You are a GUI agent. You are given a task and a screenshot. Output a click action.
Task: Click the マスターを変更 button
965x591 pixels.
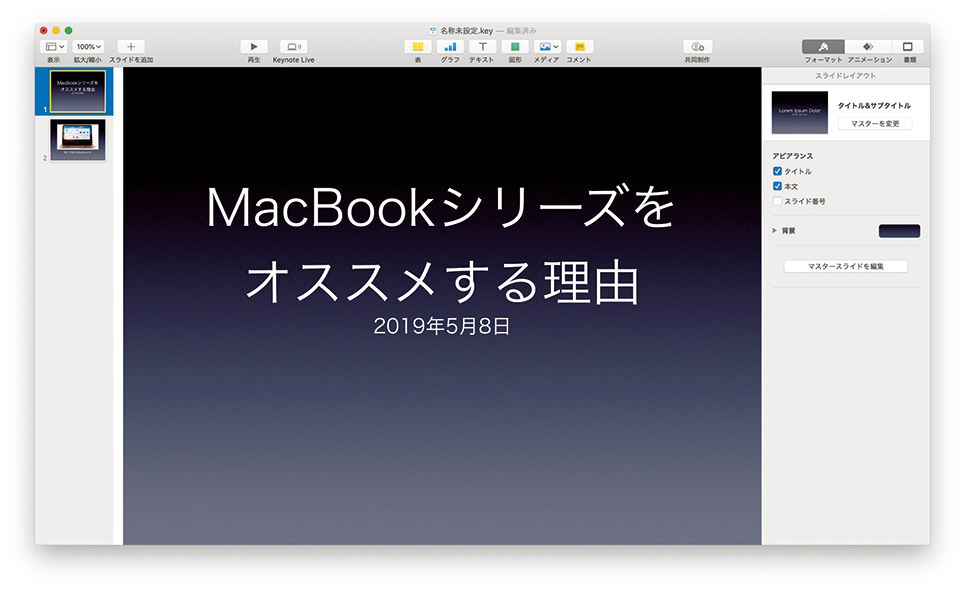[x=875, y=124]
